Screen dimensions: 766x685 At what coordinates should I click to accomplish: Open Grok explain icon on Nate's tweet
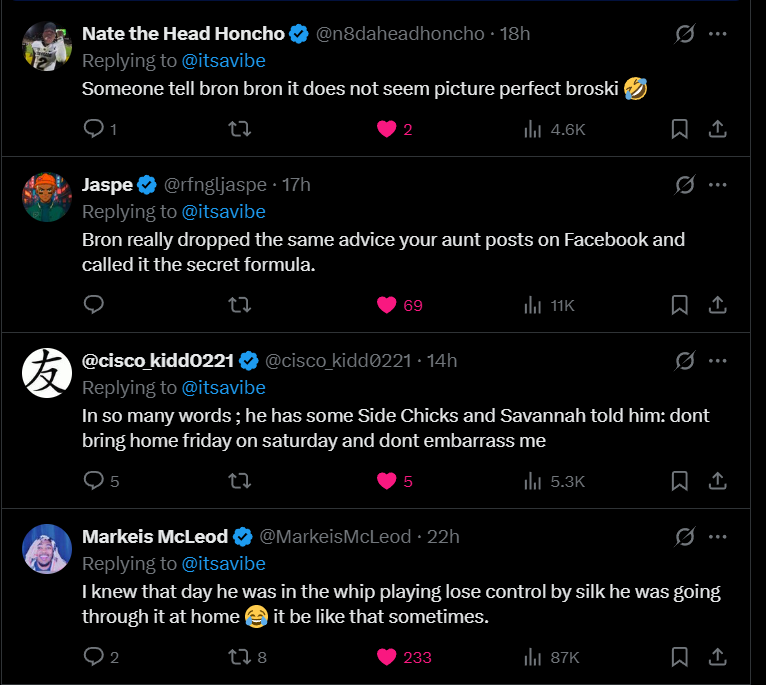685,34
